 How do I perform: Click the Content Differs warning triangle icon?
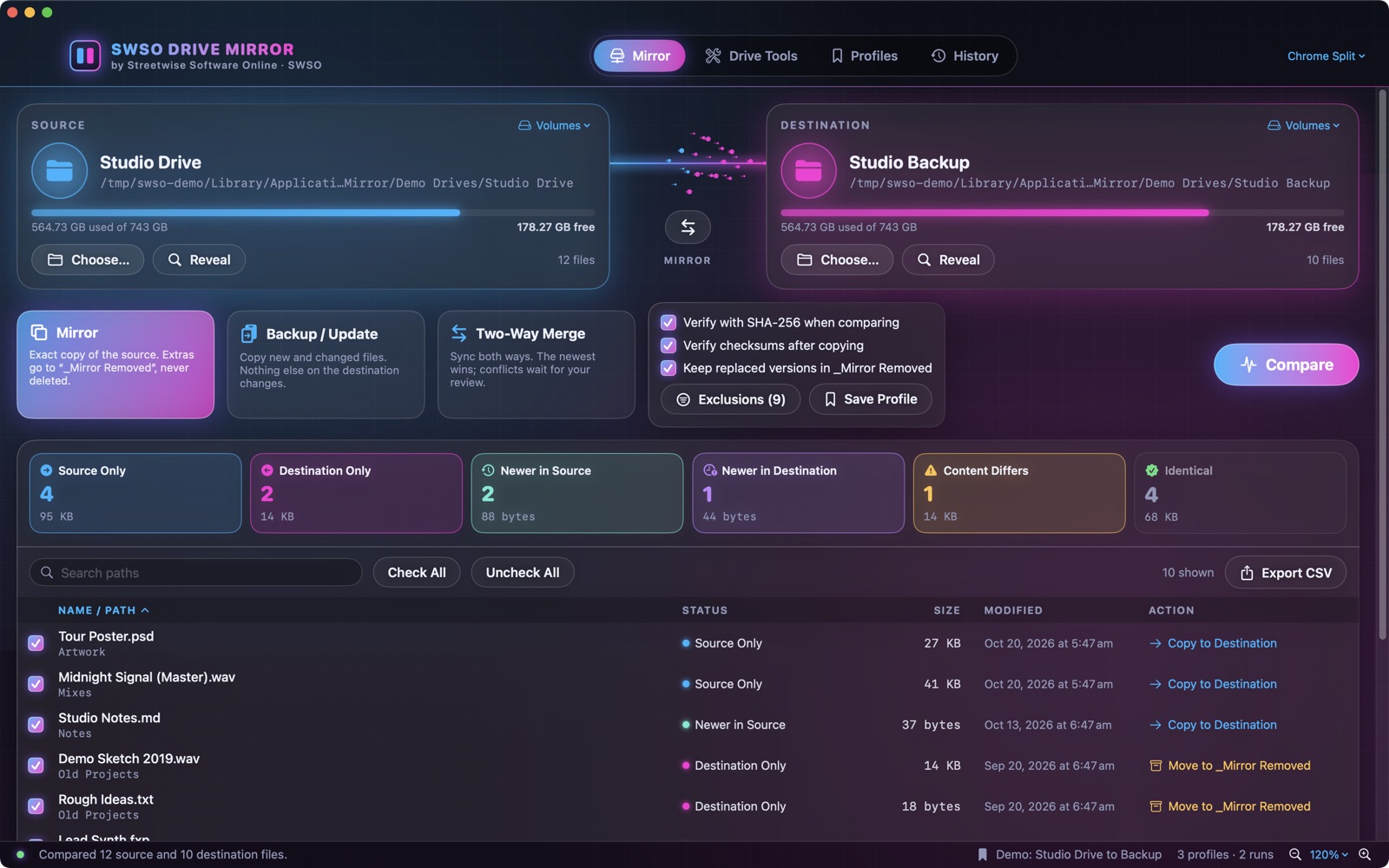931,470
